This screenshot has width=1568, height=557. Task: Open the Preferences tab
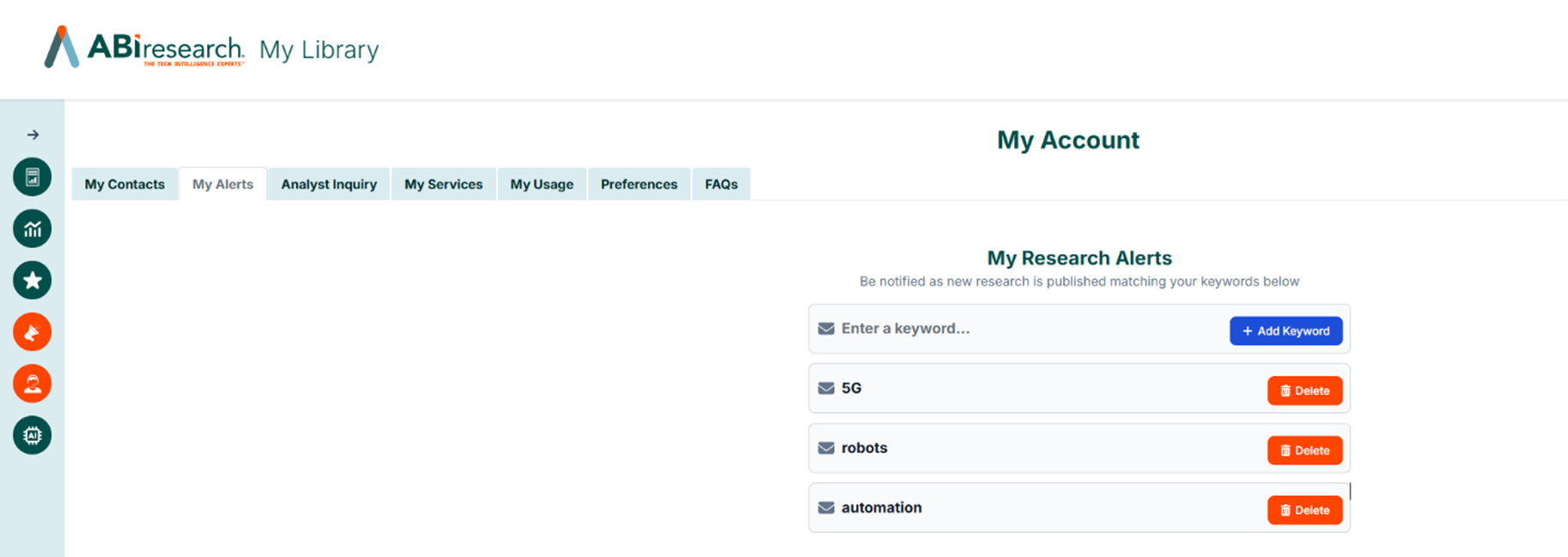click(639, 185)
